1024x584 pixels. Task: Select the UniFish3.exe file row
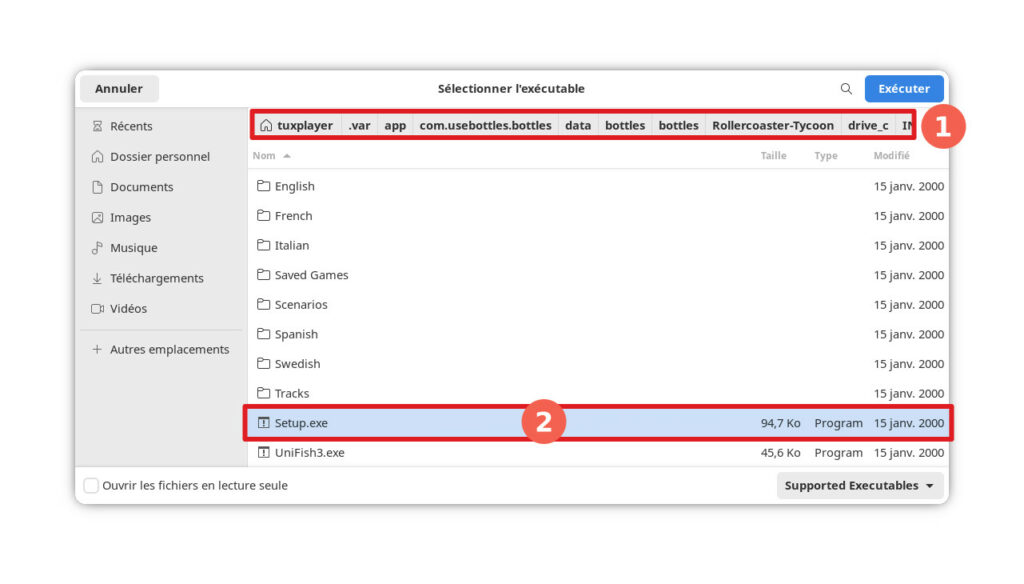309,453
